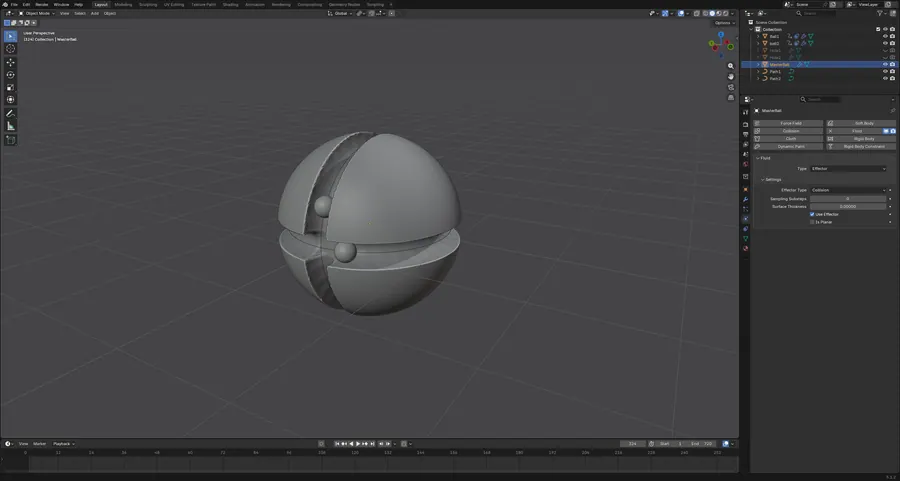
Task: Toggle the camera view icon
Action: click(731, 87)
